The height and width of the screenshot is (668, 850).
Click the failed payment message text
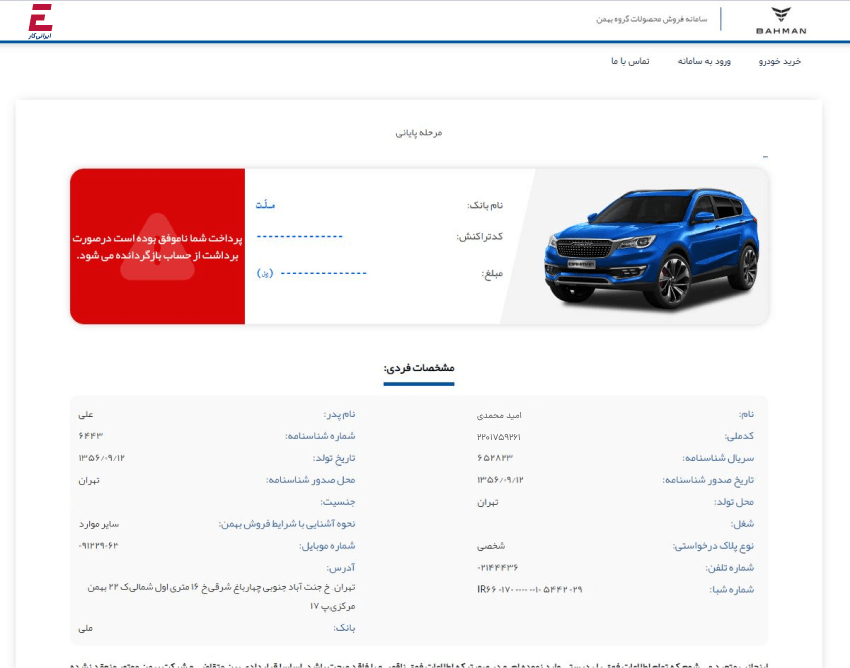[x=157, y=247]
